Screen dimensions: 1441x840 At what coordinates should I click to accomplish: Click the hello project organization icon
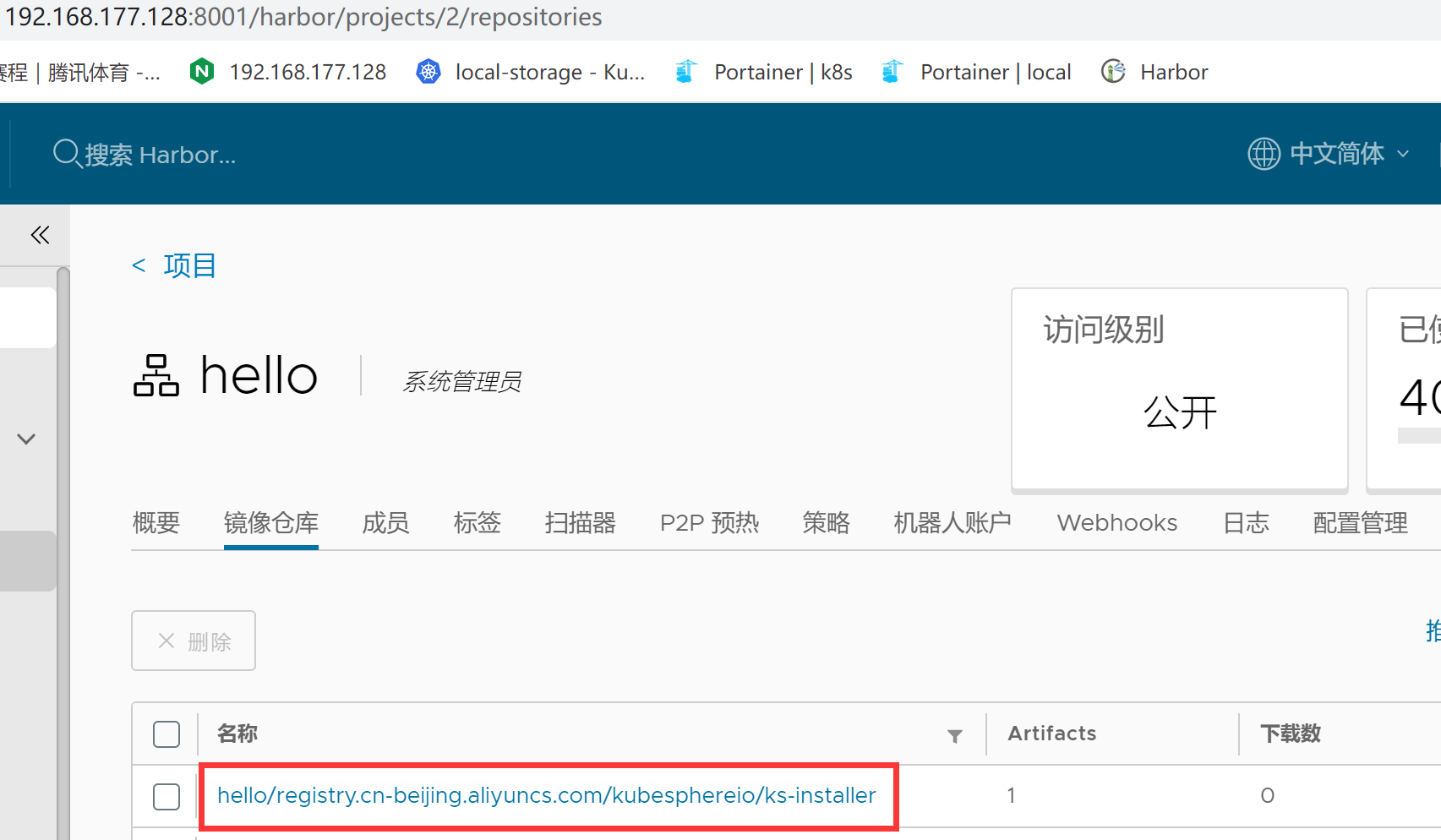pyautogui.click(x=156, y=375)
